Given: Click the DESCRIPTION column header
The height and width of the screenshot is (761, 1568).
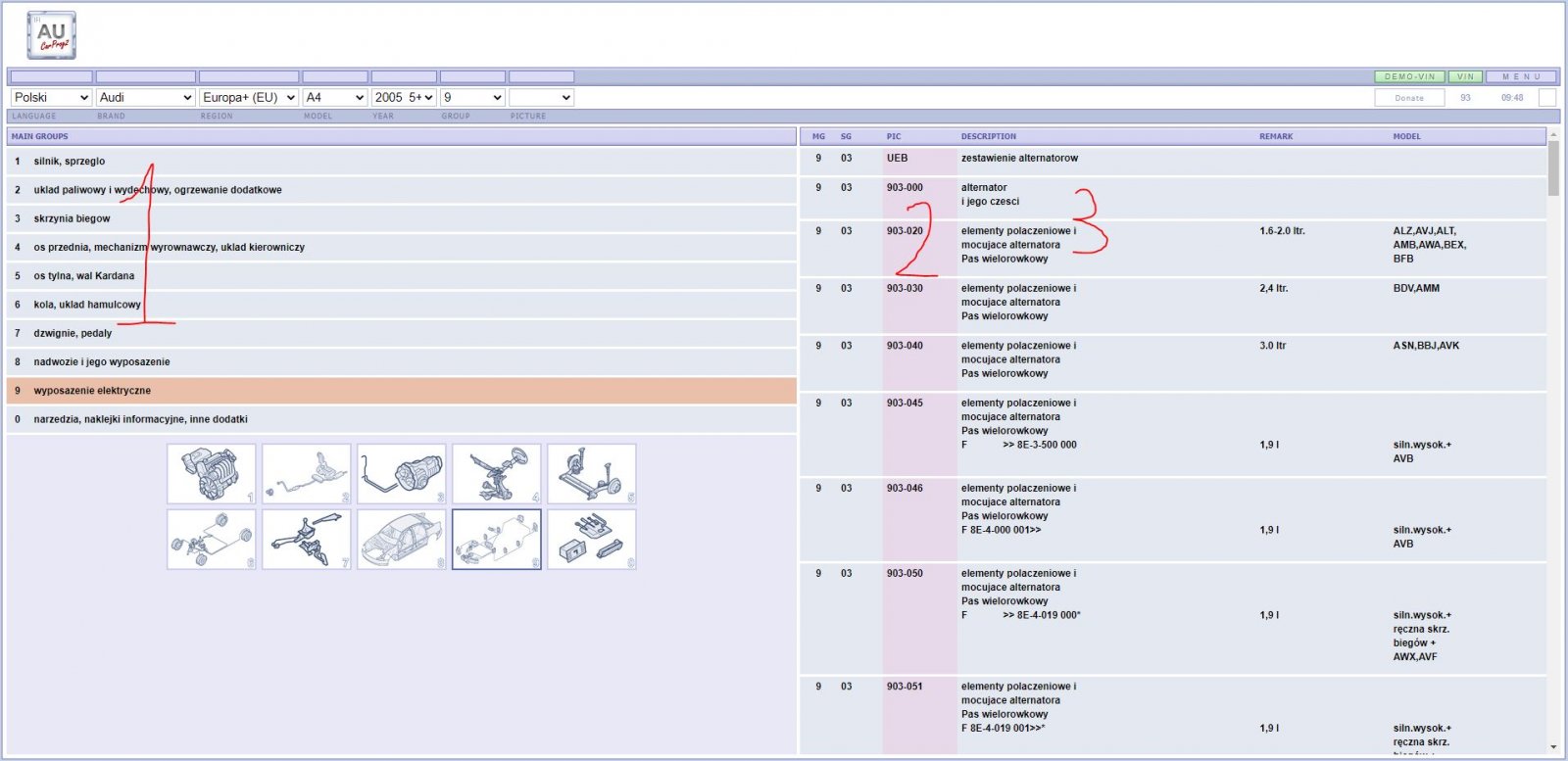Looking at the screenshot, I should [x=988, y=137].
